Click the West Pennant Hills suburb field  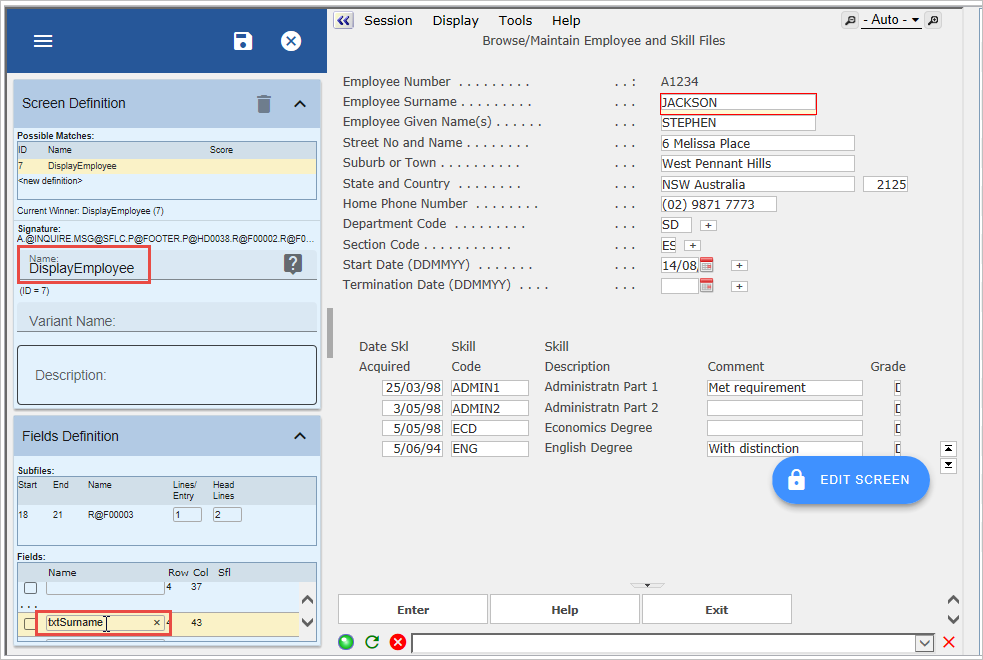(757, 164)
